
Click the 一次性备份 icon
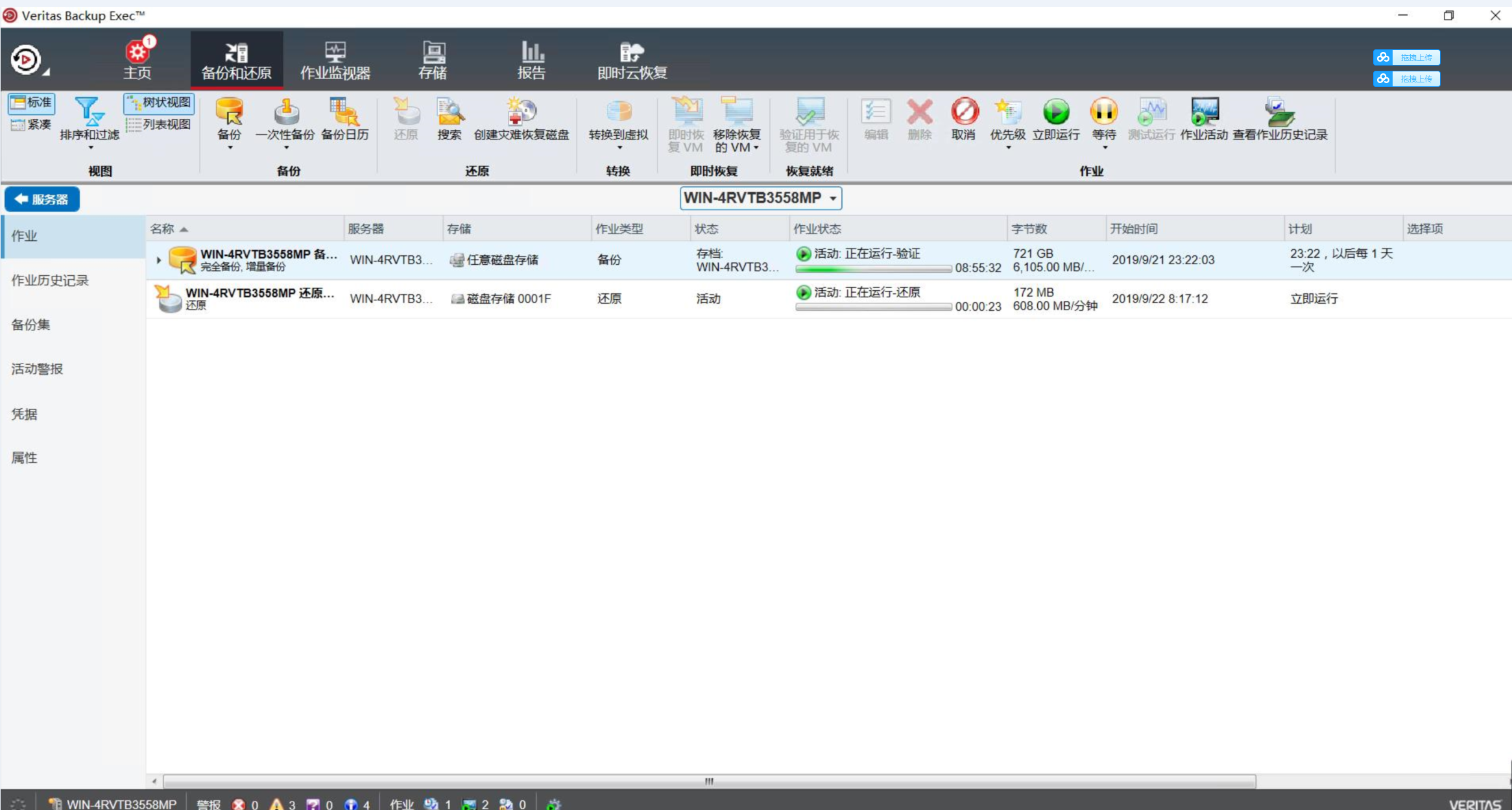click(x=286, y=112)
